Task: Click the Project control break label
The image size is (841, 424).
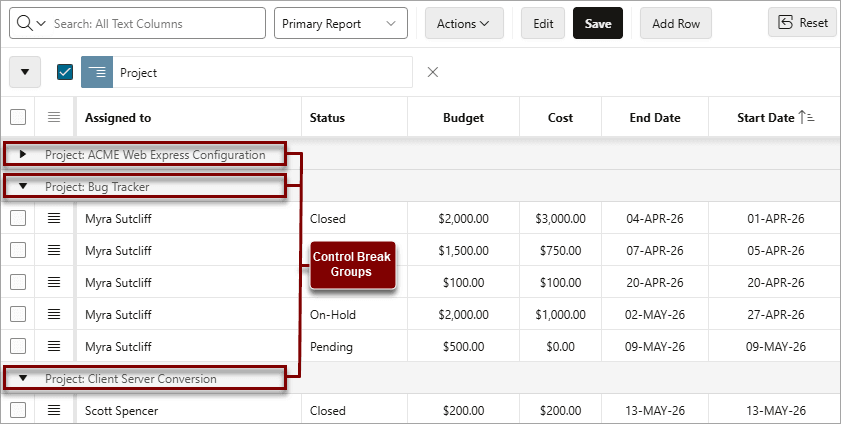Action: click(x=138, y=73)
